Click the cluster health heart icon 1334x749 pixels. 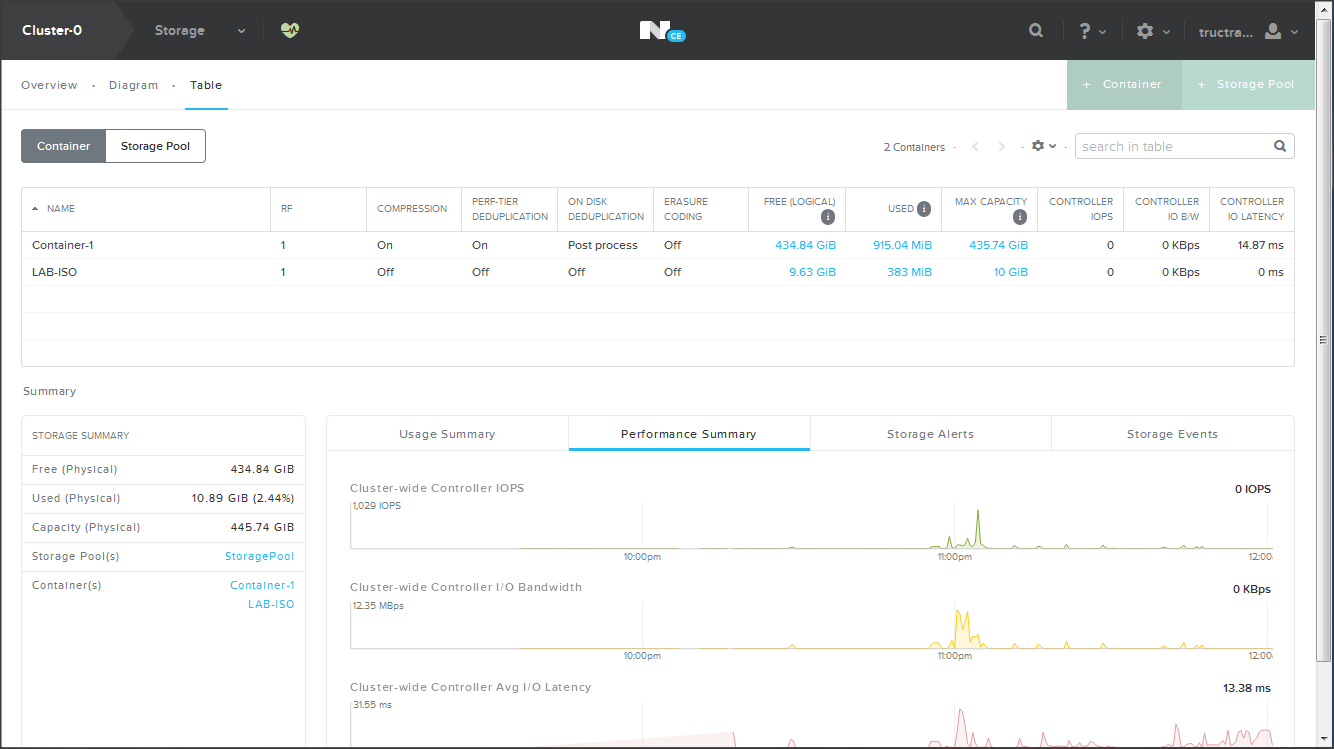[x=290, y=30]
